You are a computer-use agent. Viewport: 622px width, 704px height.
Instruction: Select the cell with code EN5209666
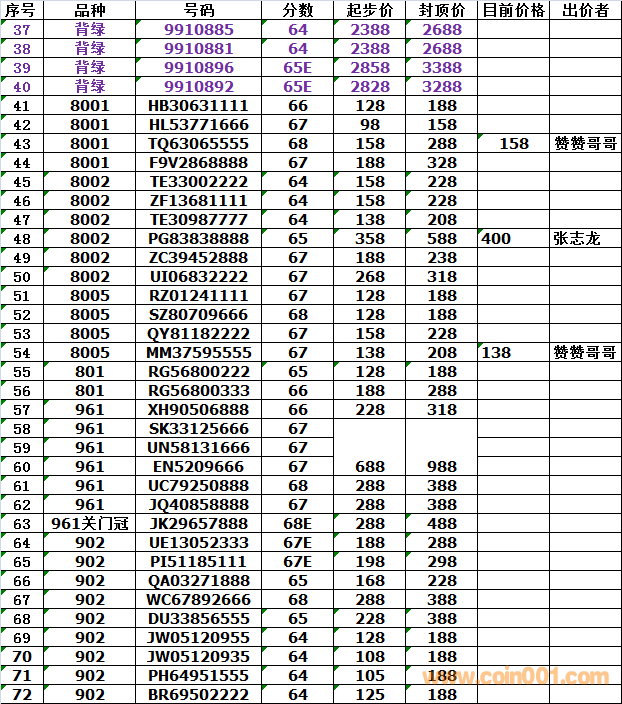click(x=198, y=467)
